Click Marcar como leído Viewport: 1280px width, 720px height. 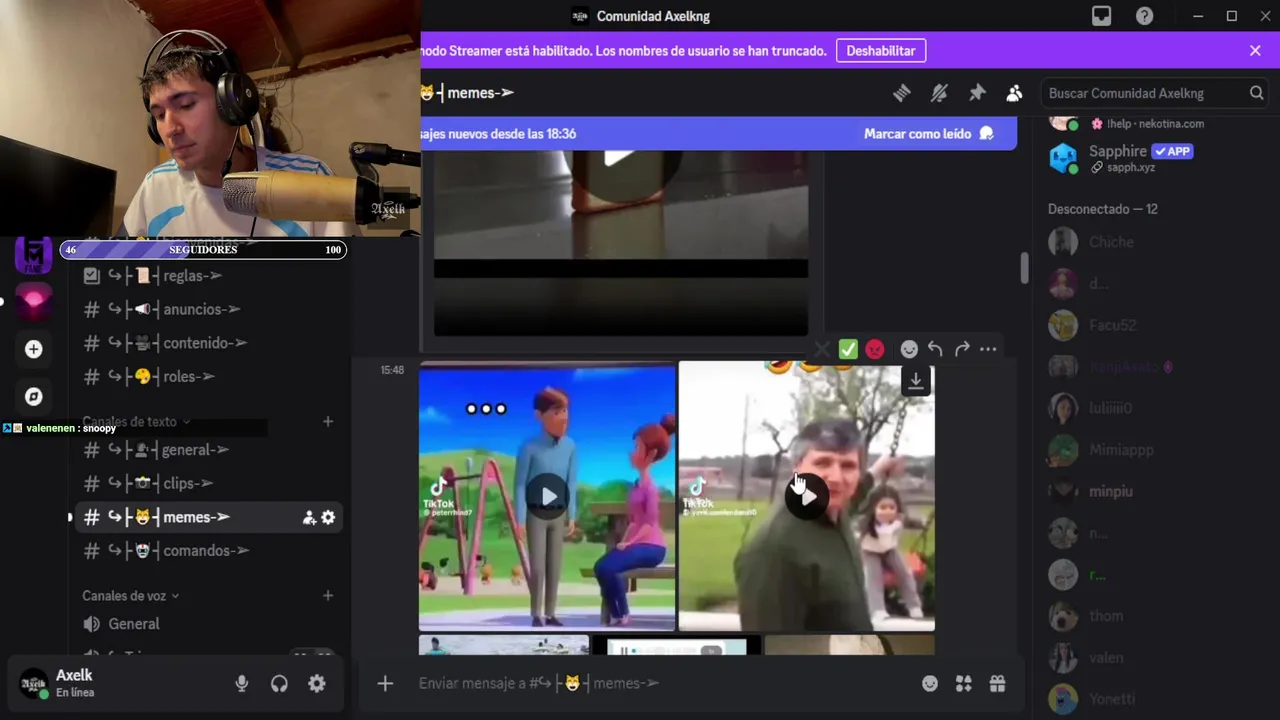click(928, 133)
